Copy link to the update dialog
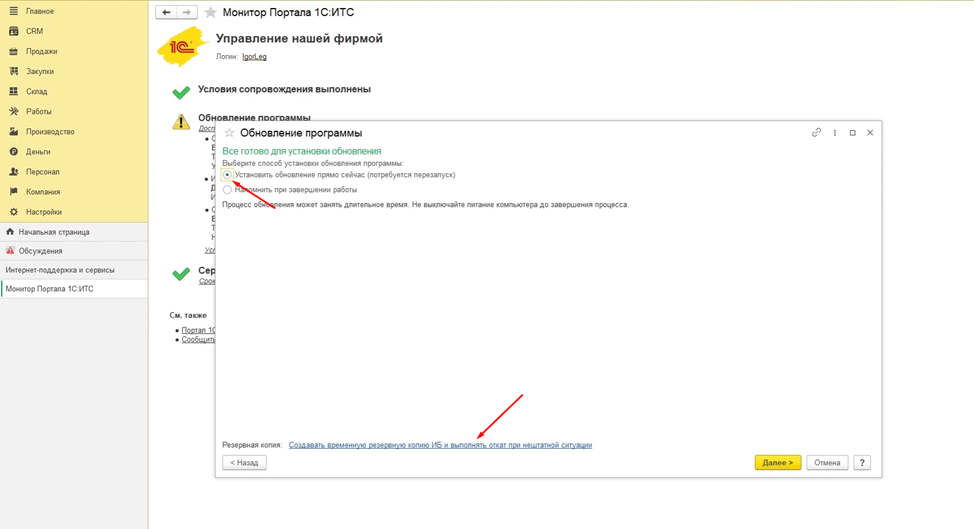The image size is (974, 529). pyautogui.click(x=816, y=132)
